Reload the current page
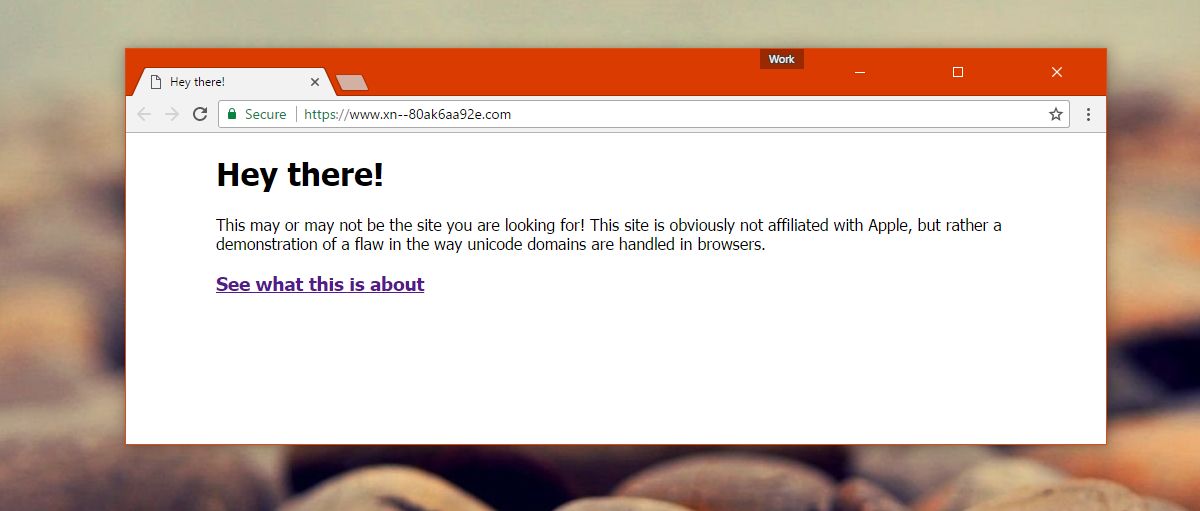 pyautogui.click(x=200, y=114)
